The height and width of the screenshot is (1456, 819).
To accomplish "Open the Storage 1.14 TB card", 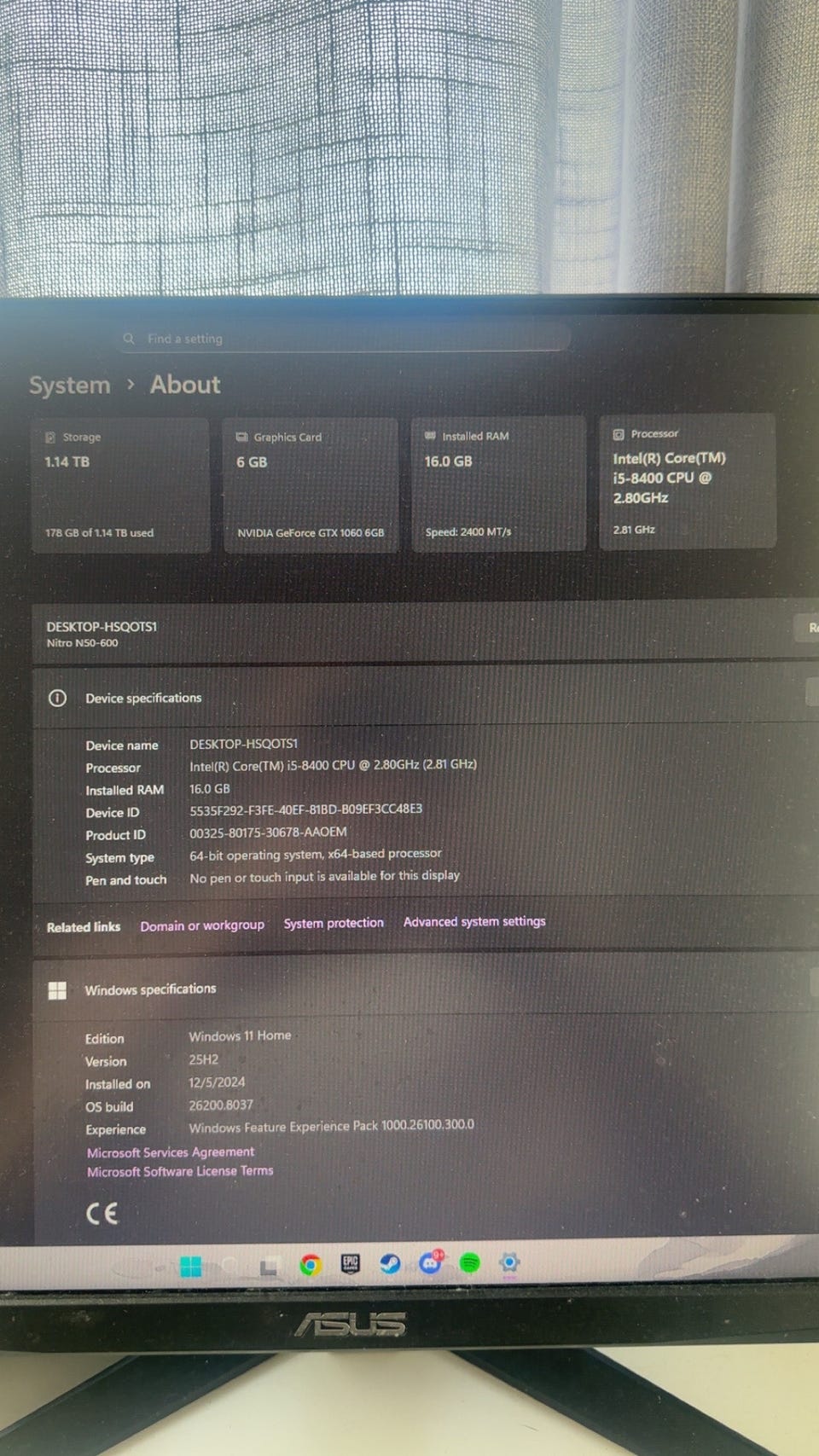I will pos(120,485).
